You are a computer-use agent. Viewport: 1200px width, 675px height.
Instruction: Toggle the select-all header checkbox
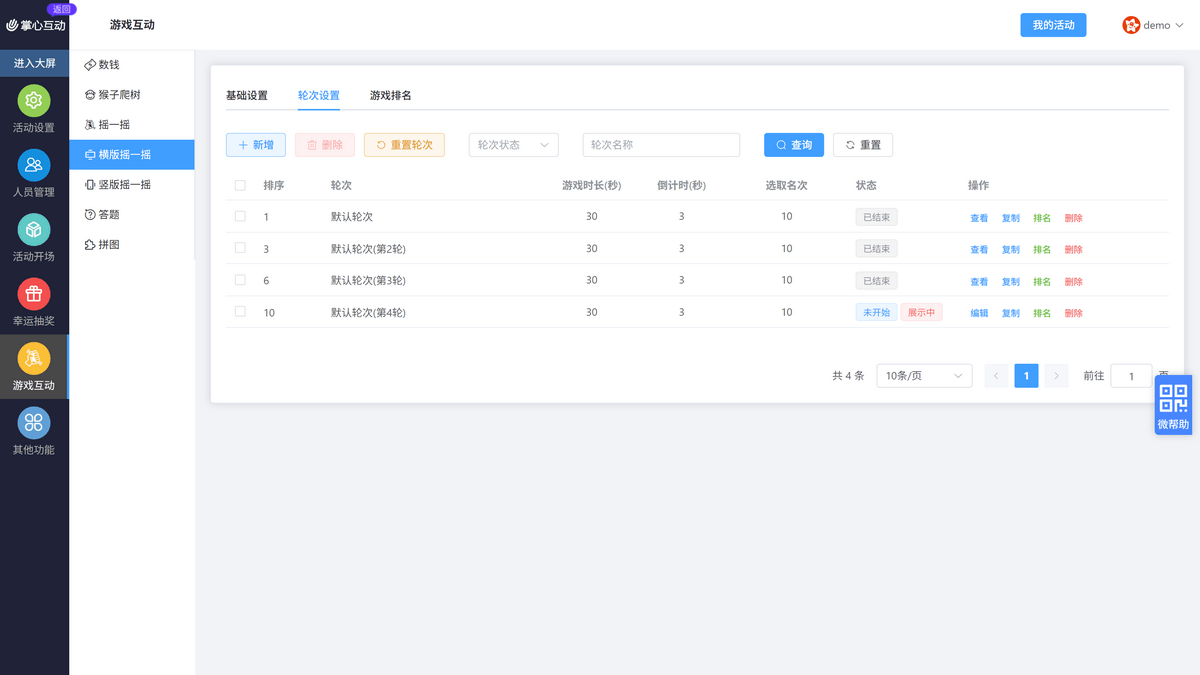(x=240, y=185)
